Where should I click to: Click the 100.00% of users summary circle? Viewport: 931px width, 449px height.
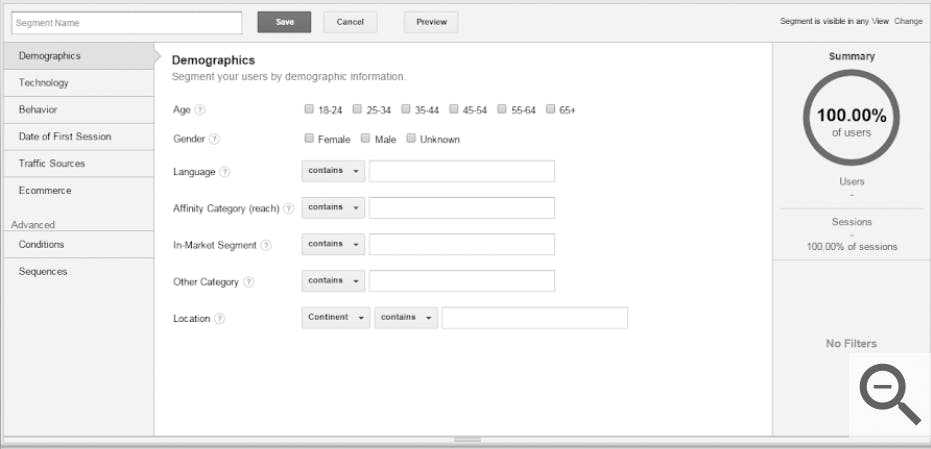851,118
